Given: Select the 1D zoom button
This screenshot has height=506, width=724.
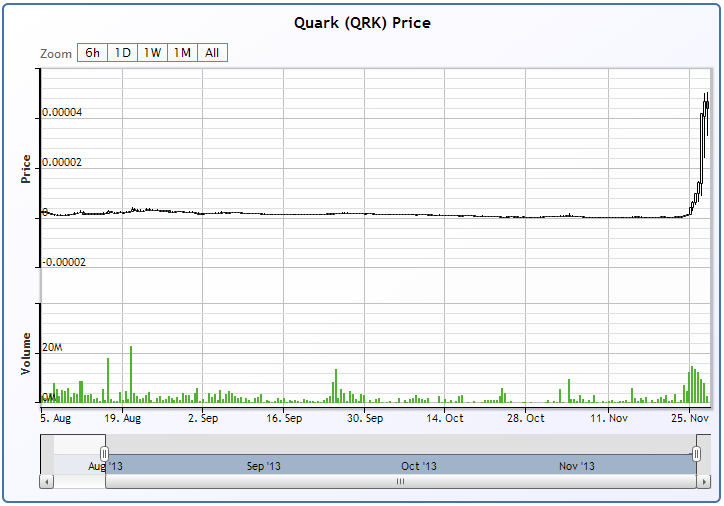Looking at the screenshot, I should [122, 53].
